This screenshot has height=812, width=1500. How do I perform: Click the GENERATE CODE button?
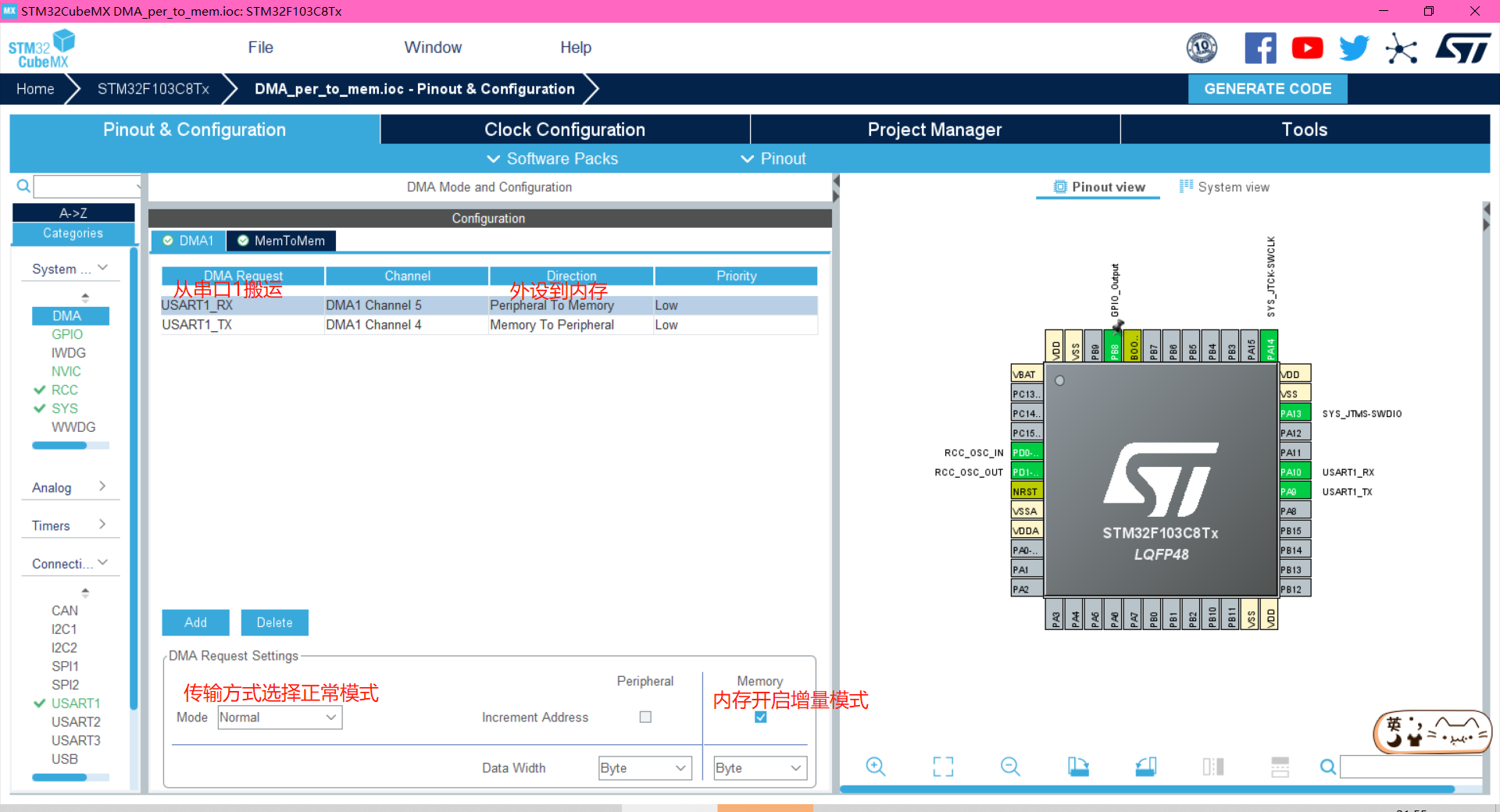click(1267, 89)
